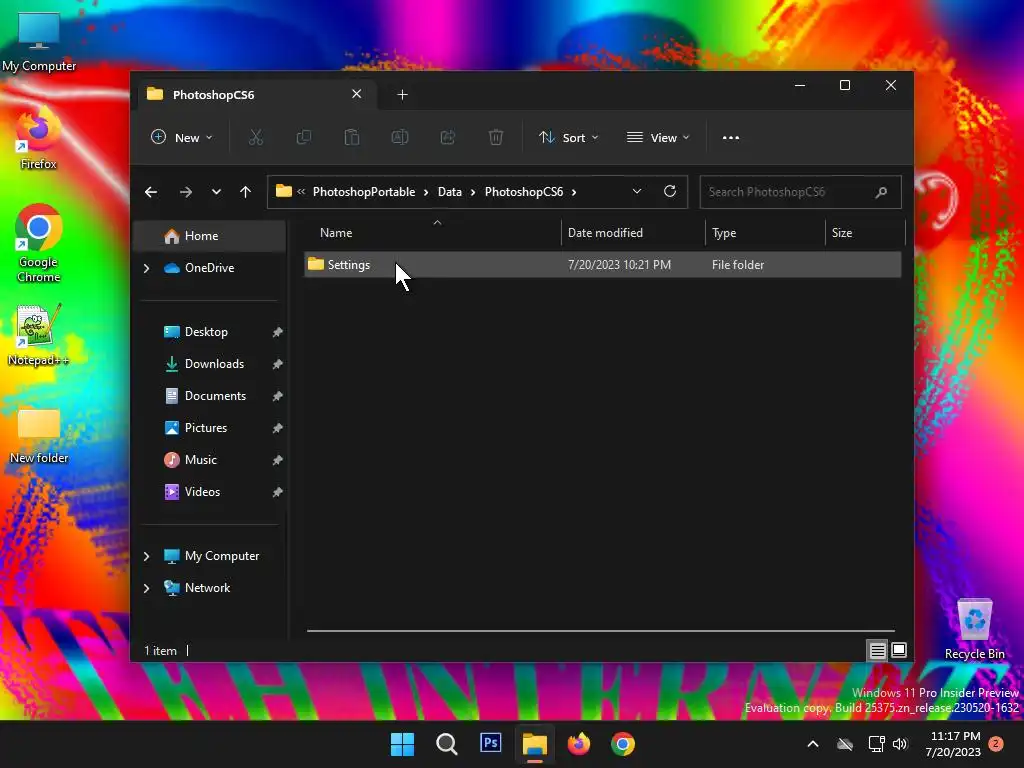Launch Firefox from the taskbar
Screen dimensions: 1024x768
(x=579, y=744)
